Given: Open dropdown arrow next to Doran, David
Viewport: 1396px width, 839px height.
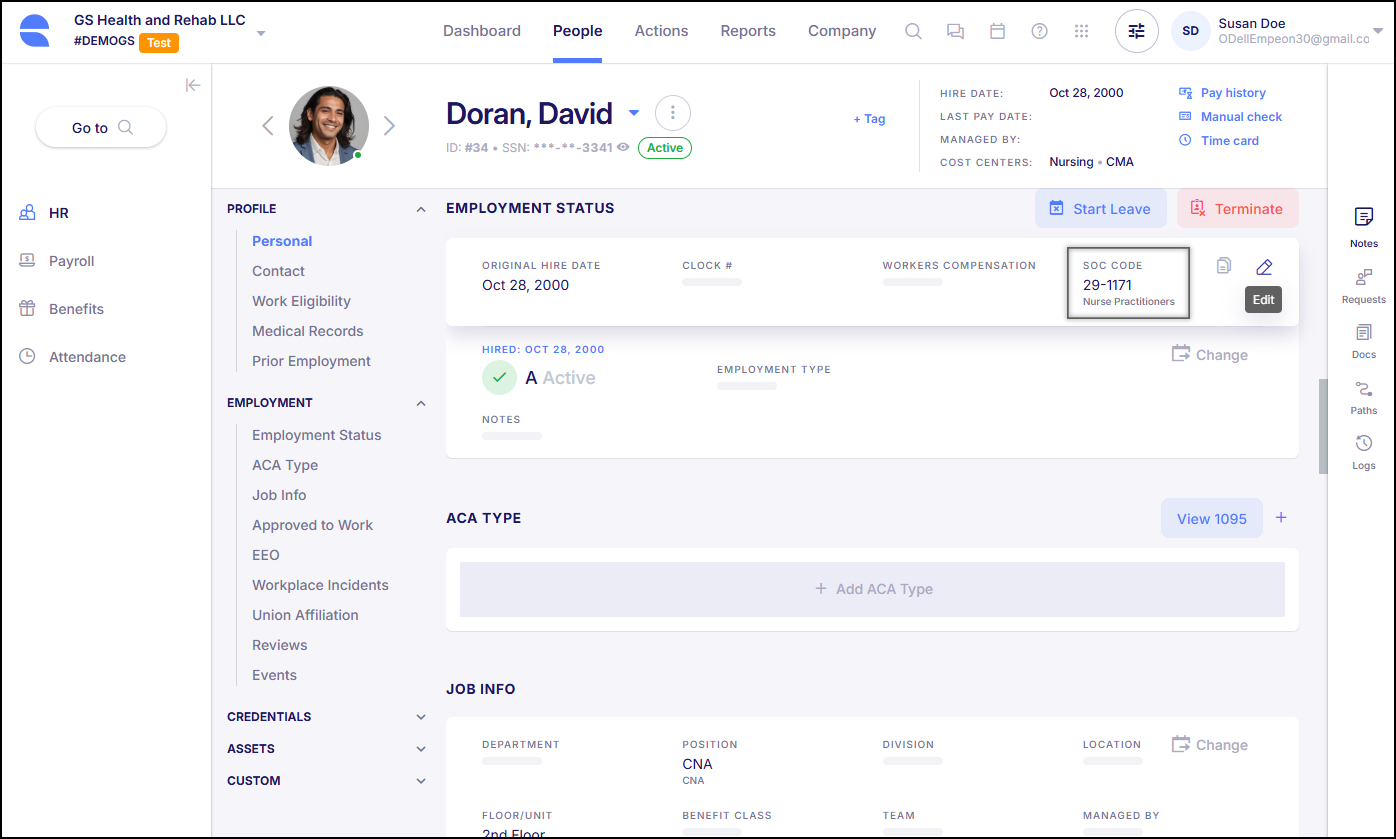Looking at the screenshot, I should pos(634,113).
